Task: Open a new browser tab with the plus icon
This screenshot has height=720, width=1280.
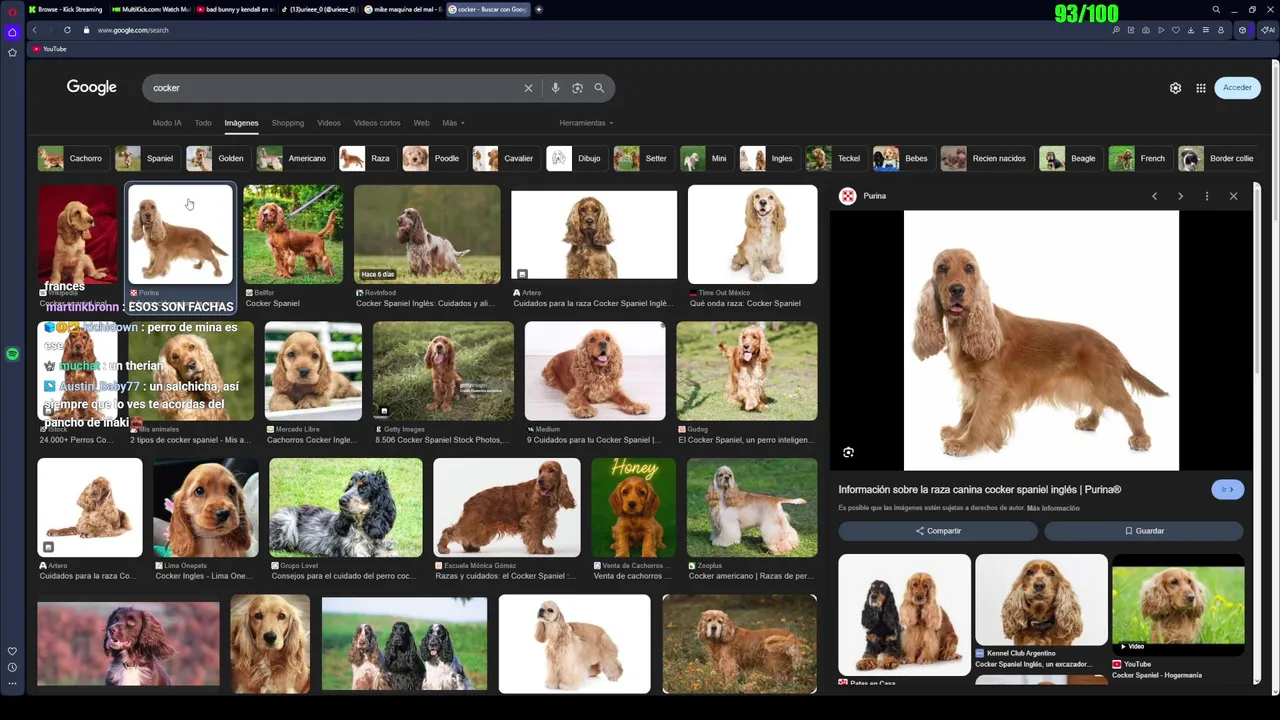Action: tap(539, 9)
